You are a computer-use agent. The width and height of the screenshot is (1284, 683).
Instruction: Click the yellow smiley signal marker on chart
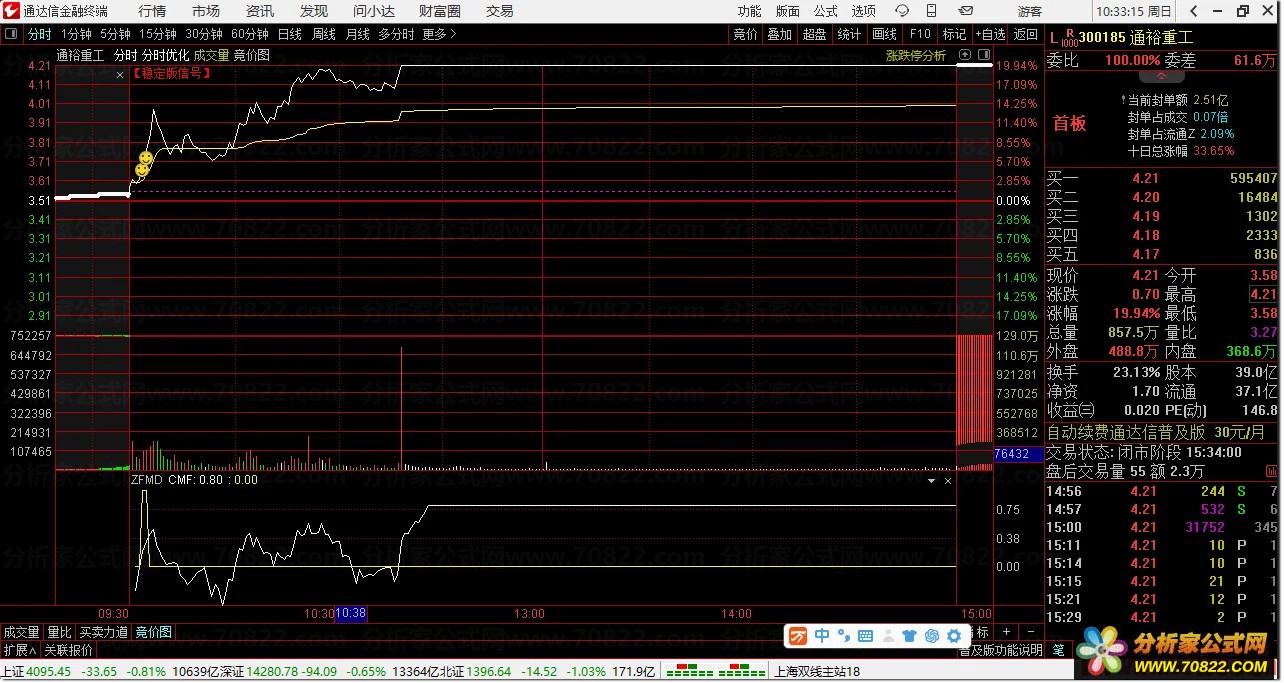coord(145,159)
